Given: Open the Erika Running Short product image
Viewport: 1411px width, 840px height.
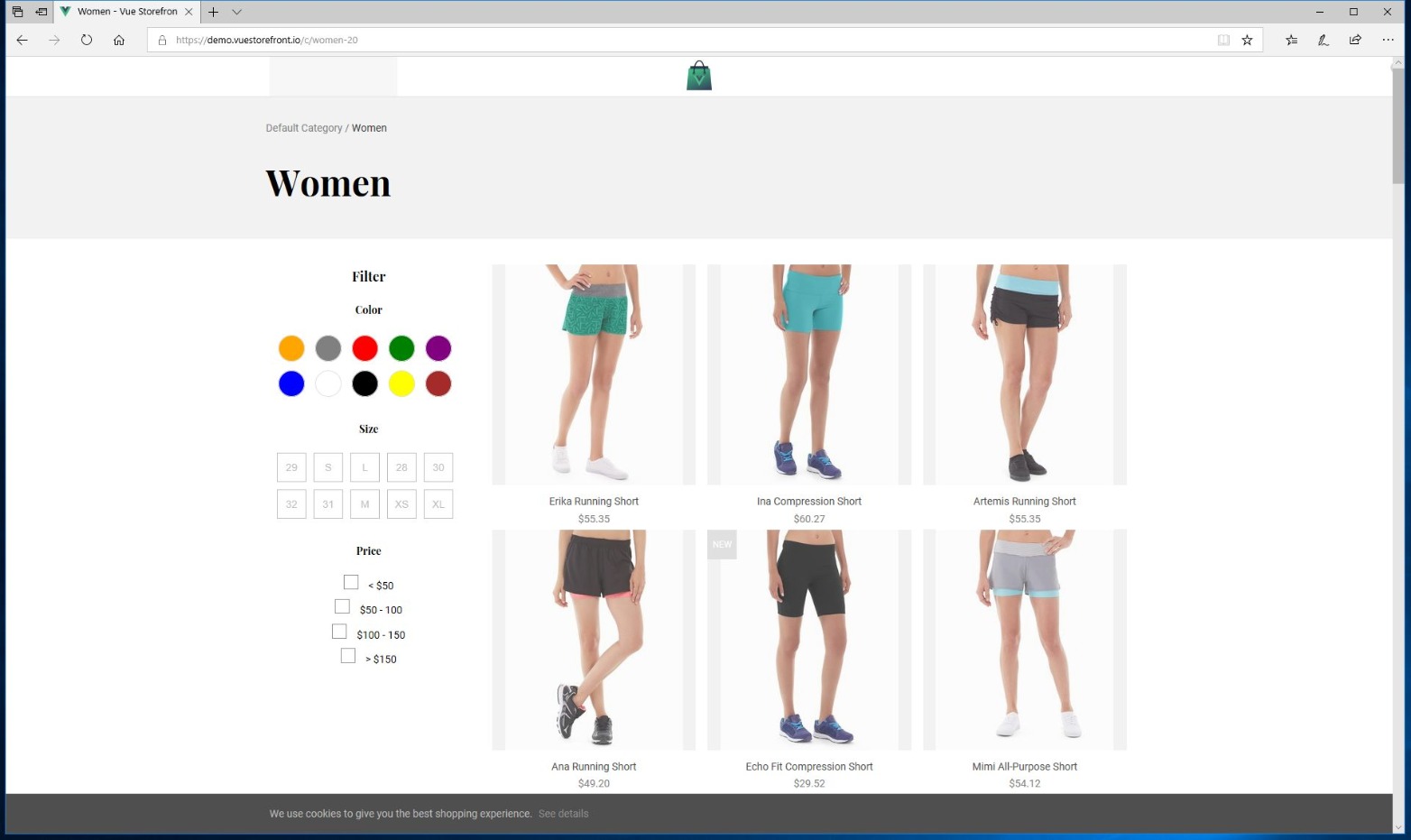Looking at the screenshot, I should [x=594, y=374].
